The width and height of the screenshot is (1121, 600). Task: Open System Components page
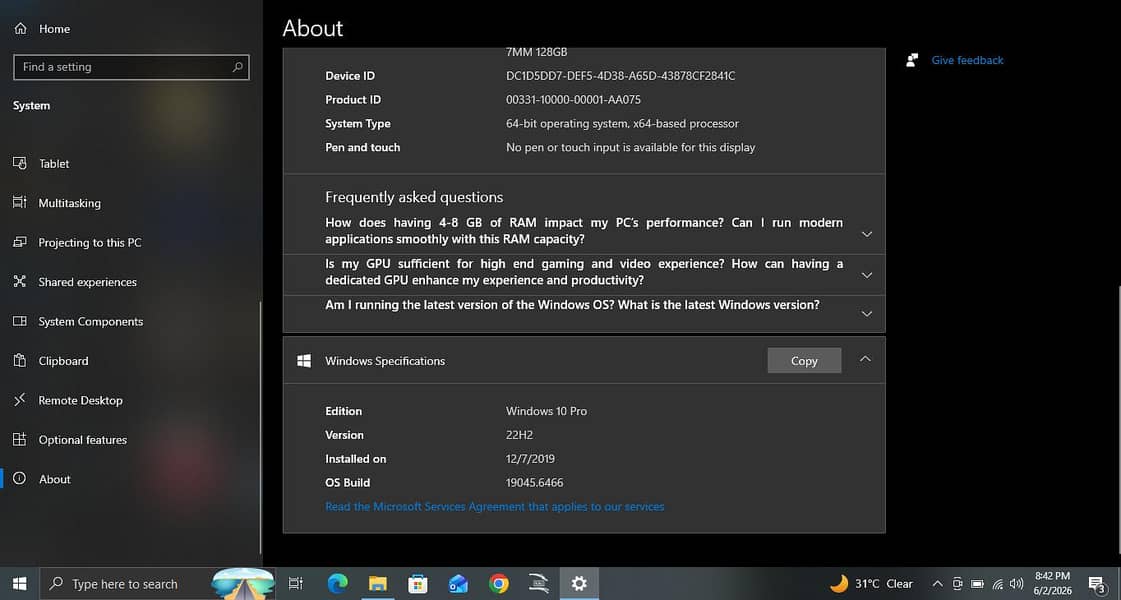pyautogui.click(x=91, y=321)
